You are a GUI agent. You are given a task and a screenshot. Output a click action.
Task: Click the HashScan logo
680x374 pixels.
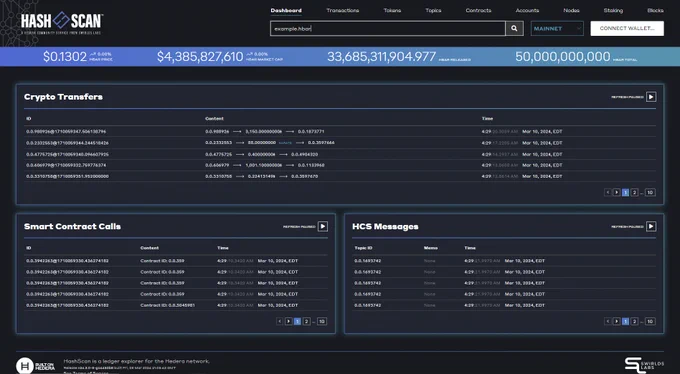tap(61, 23)
